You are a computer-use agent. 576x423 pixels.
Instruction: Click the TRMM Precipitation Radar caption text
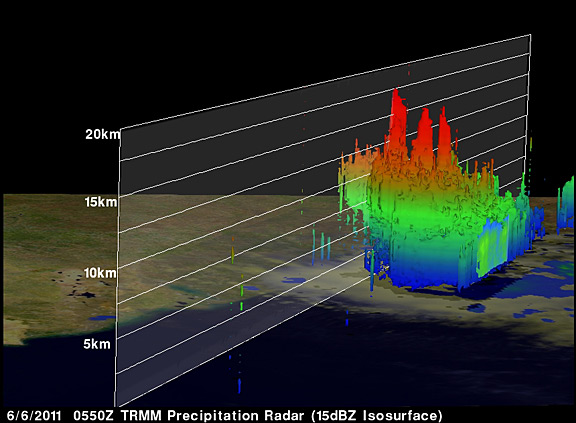pos(212,416)
